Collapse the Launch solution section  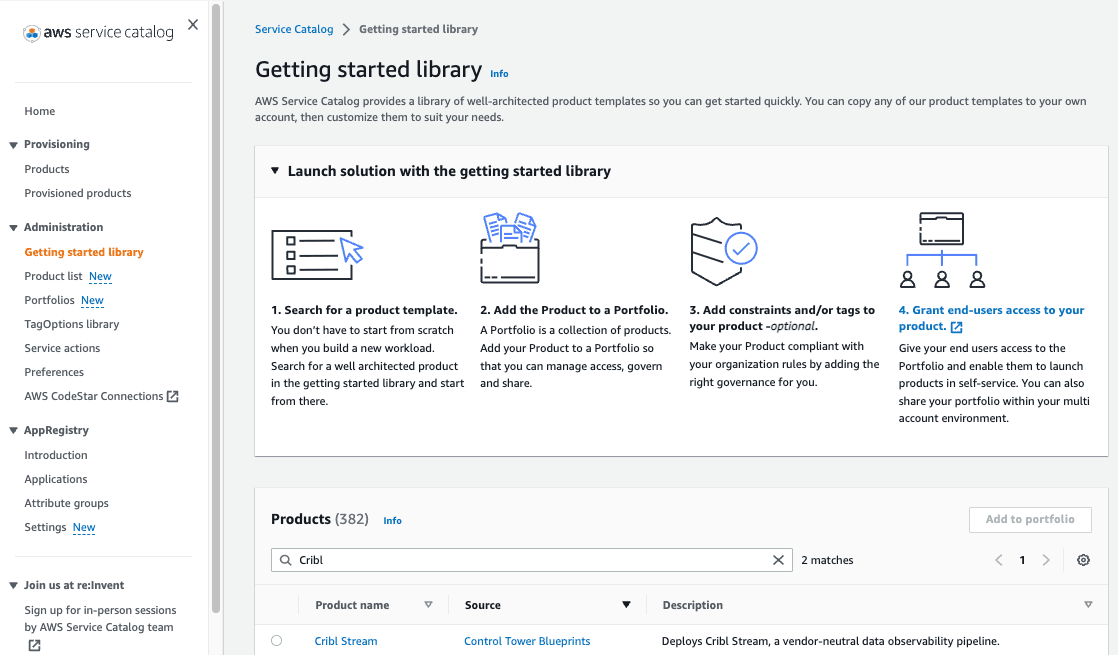click(275, 171)
